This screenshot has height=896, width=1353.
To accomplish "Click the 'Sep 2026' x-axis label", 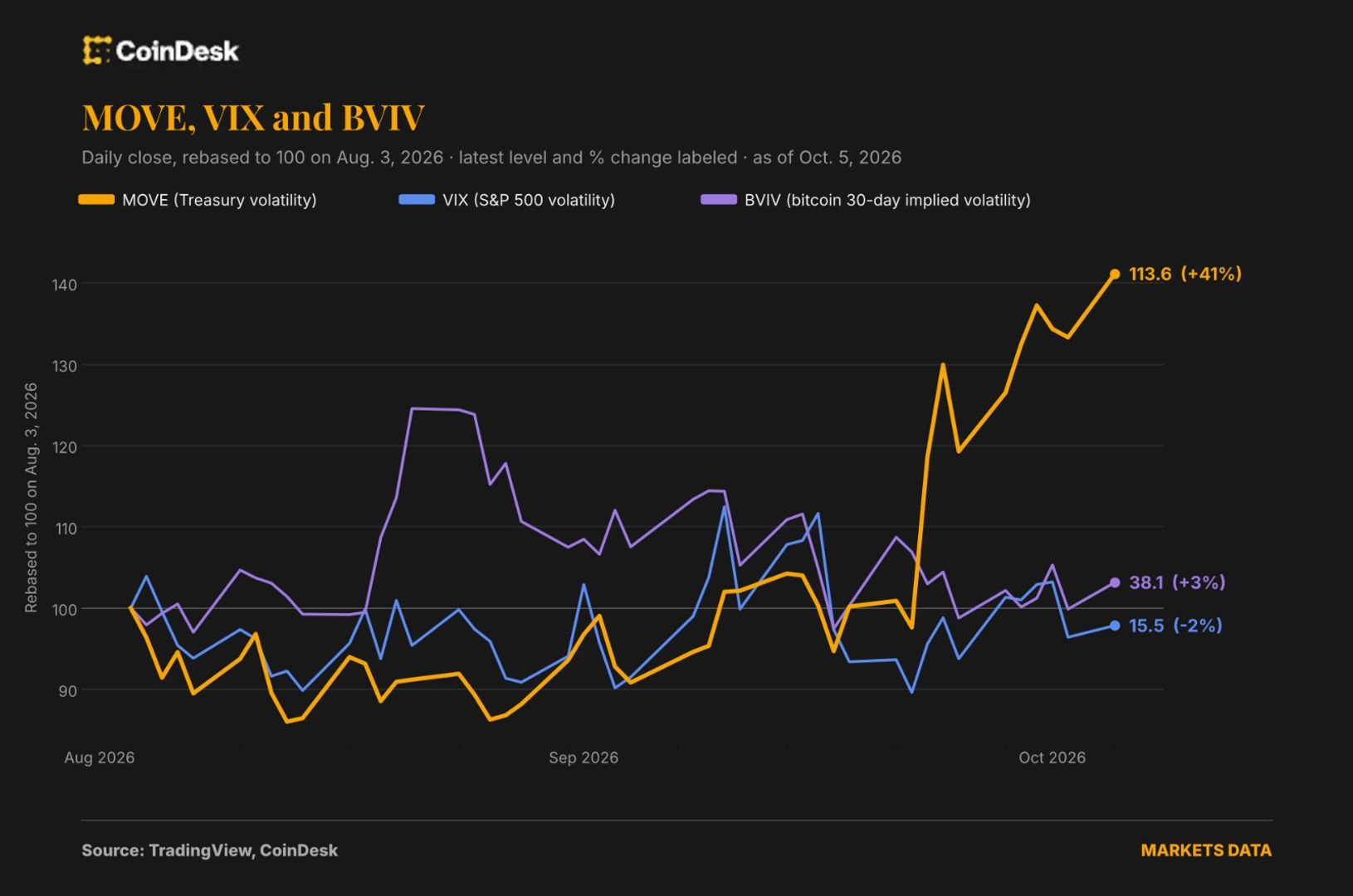I will click(584, 757).
